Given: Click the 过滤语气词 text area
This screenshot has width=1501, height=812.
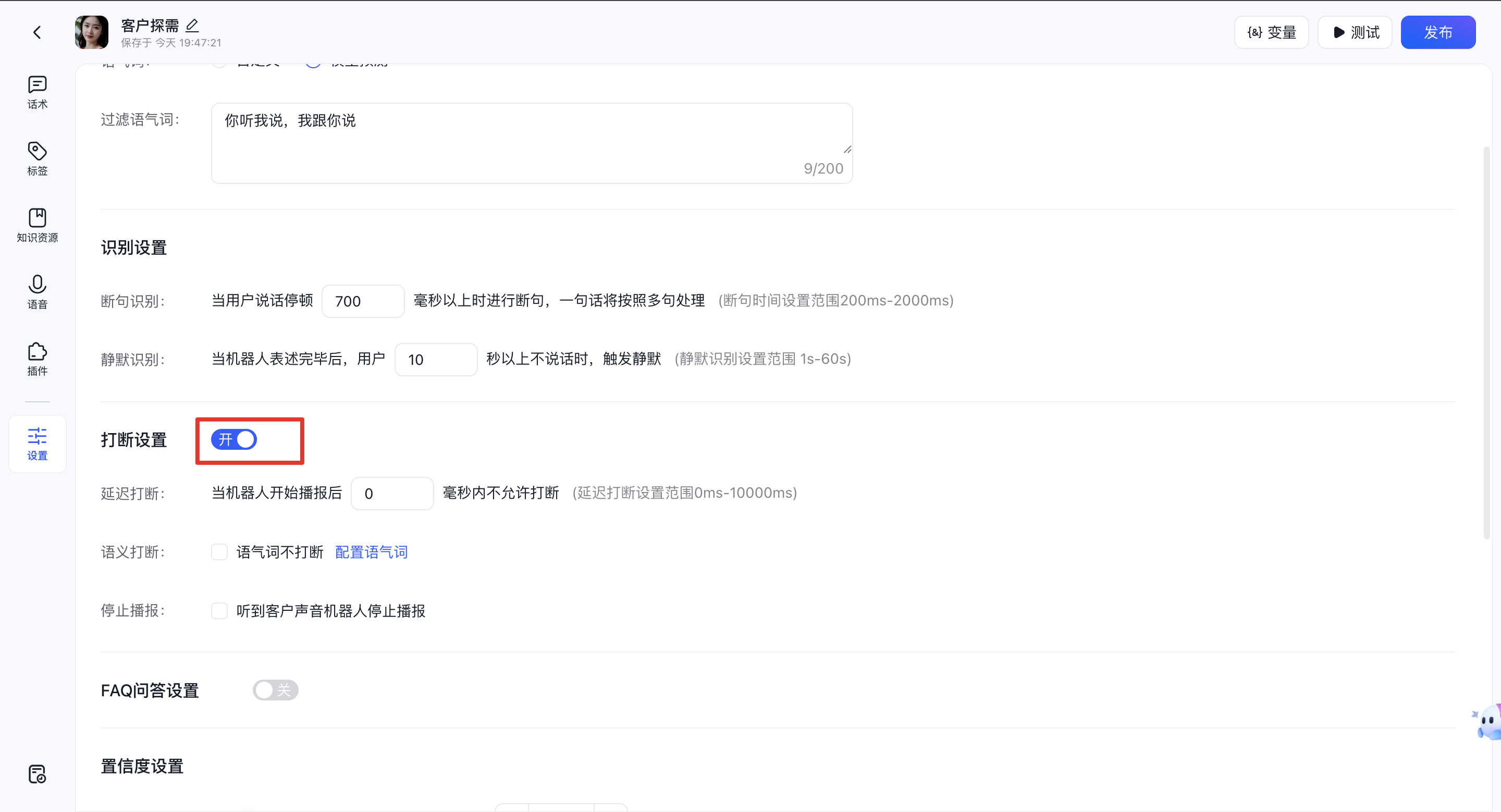Looking at the screenshot, I should click(532, 143).
